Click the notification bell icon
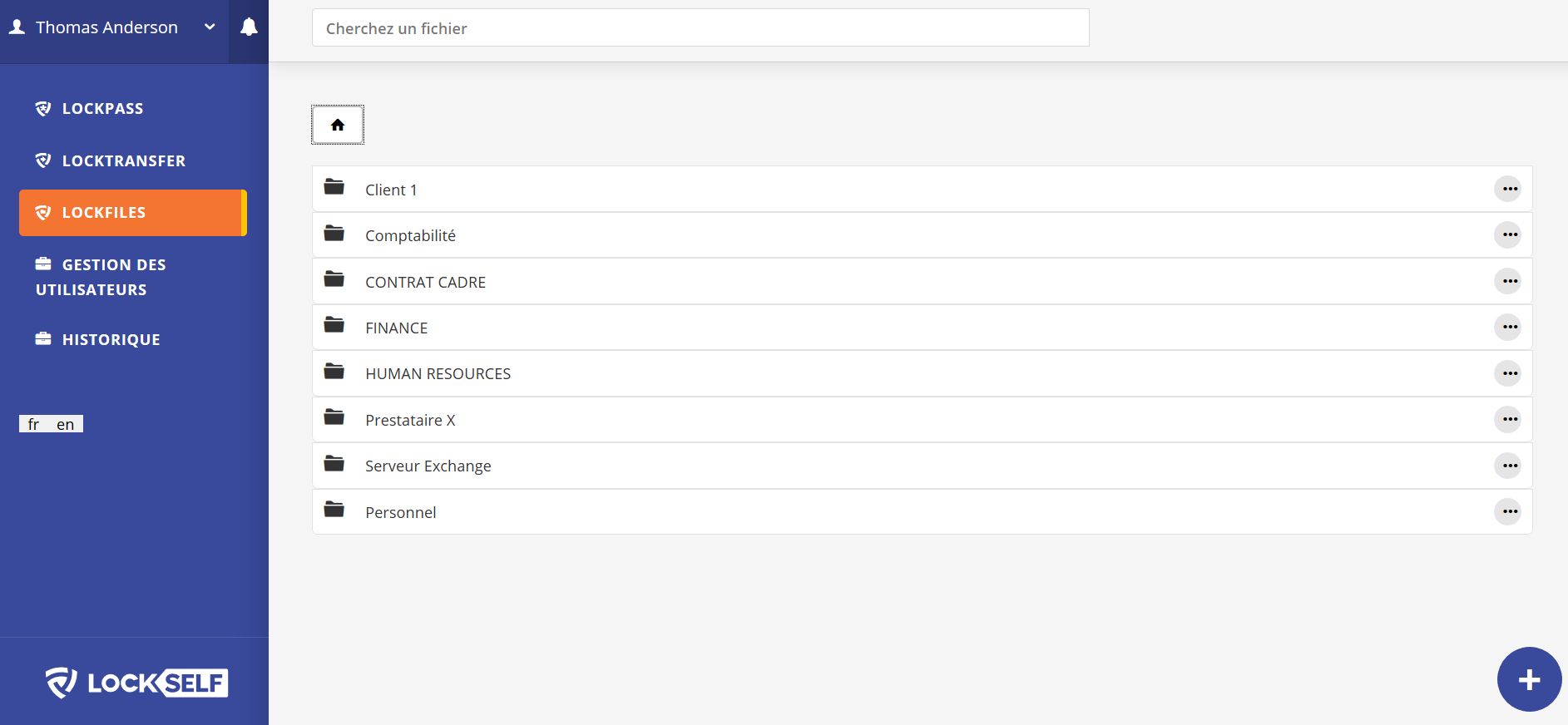Image resolution: width=1568 pixels, height=725 pixels. pyautogui.click(x=249, y=27)
